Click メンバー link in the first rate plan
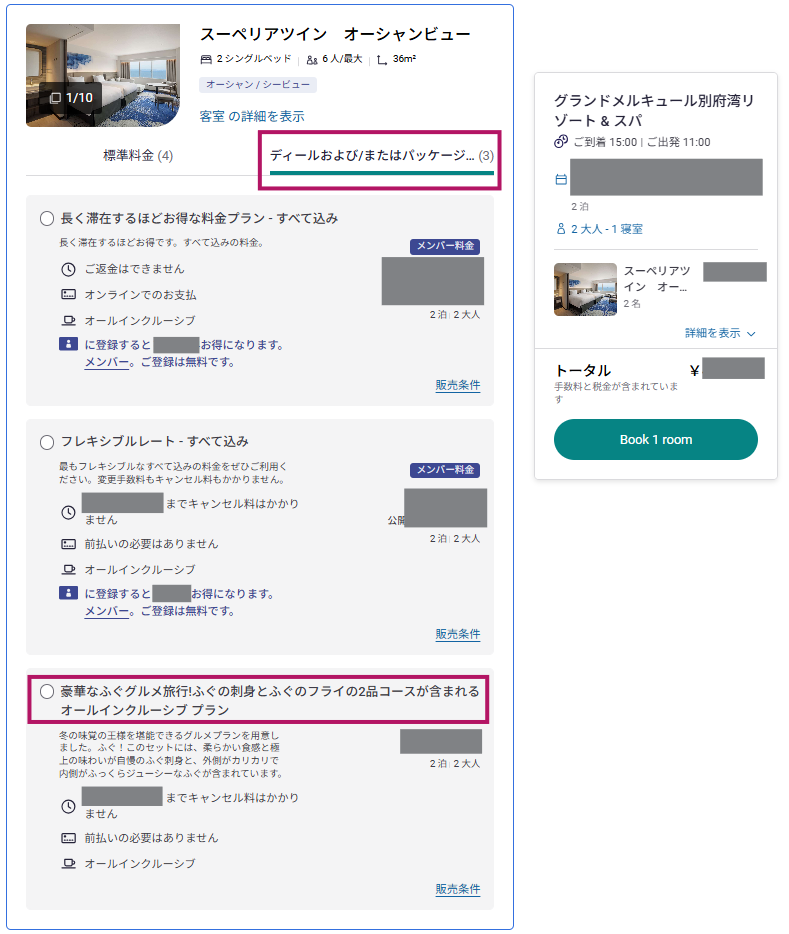789x934 pixels. point(106,362)
